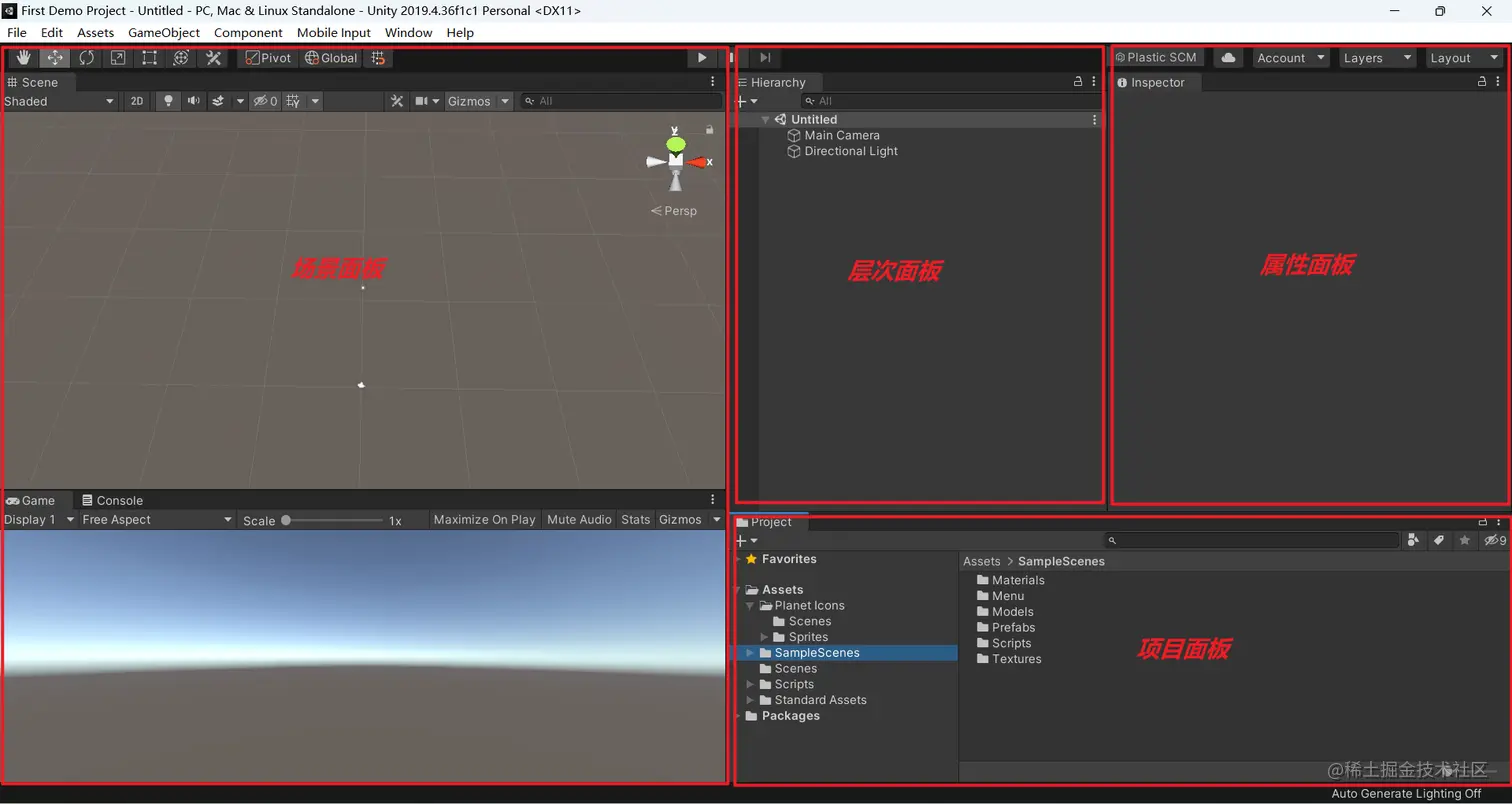Viewport: 1512px width, 804px height.
Task: Select the Rect tool
Action: [149, 58]
